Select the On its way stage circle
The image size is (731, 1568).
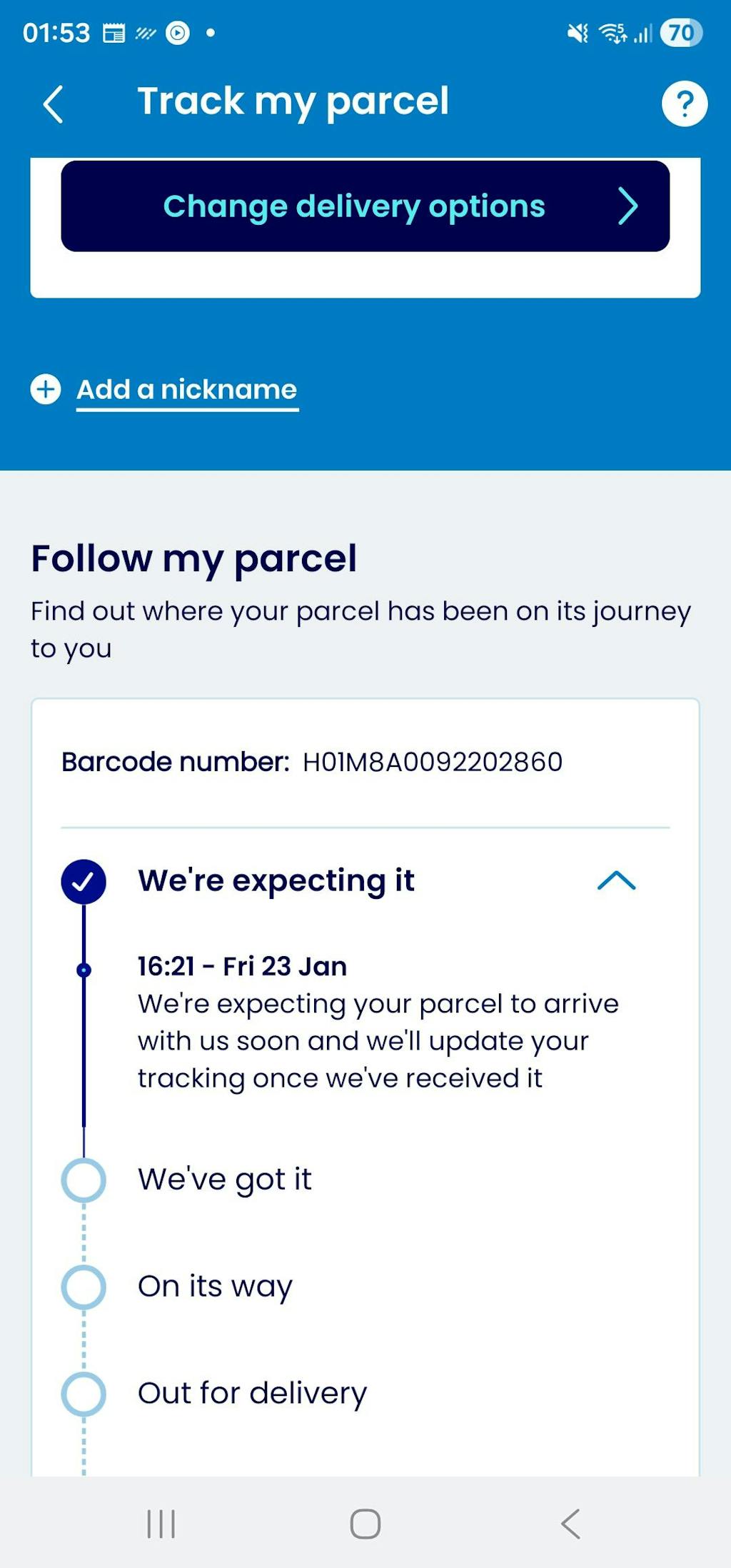[x=84, y=1287]
